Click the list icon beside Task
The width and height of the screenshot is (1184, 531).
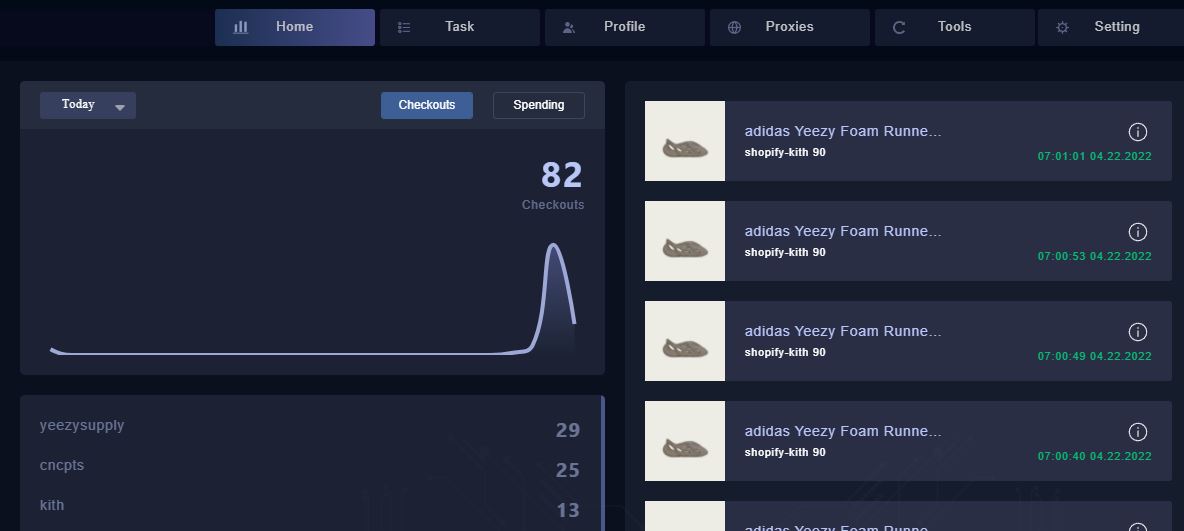click(404, 27)
